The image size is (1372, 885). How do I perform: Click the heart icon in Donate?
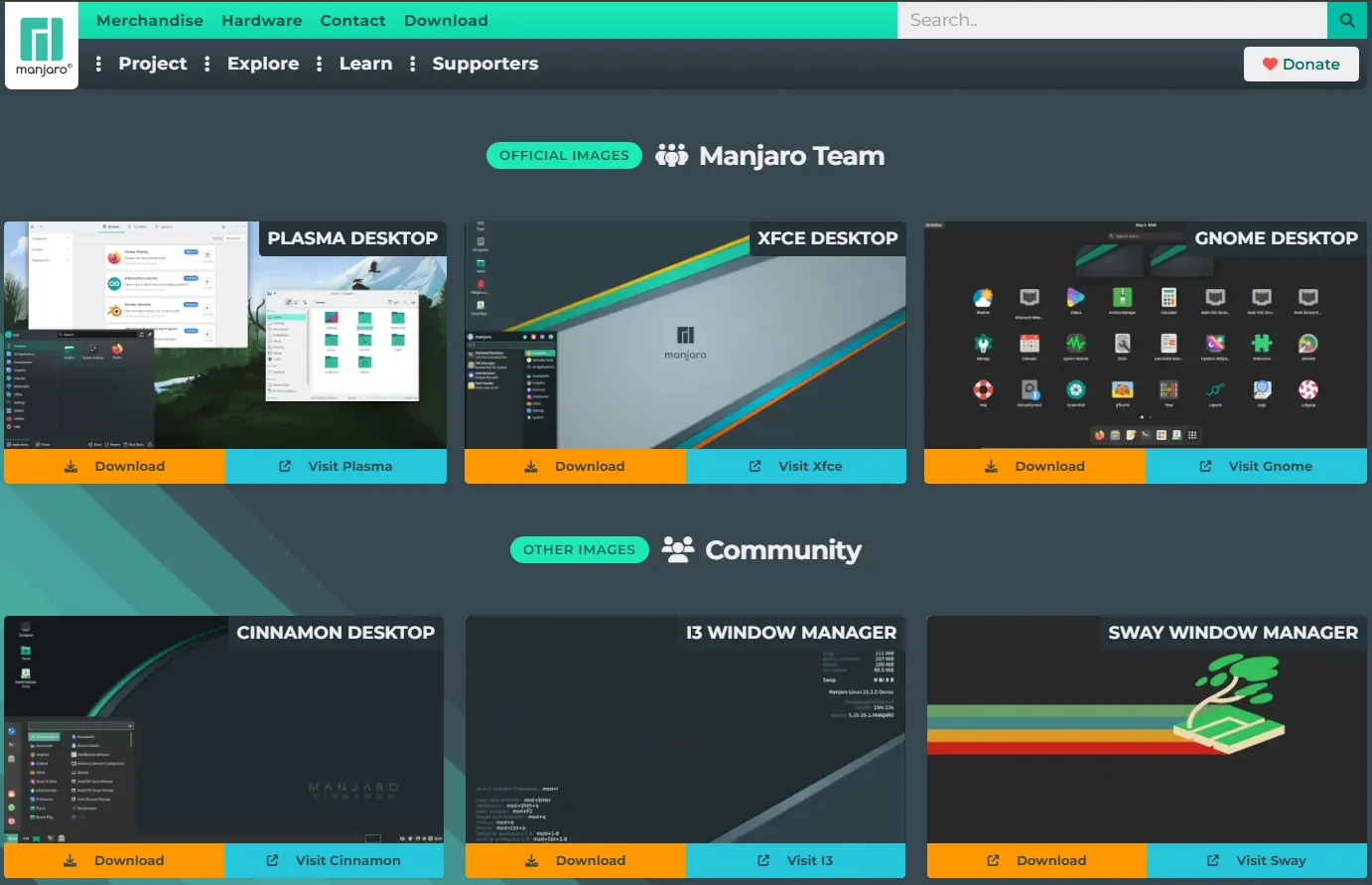coord(1269,65)
